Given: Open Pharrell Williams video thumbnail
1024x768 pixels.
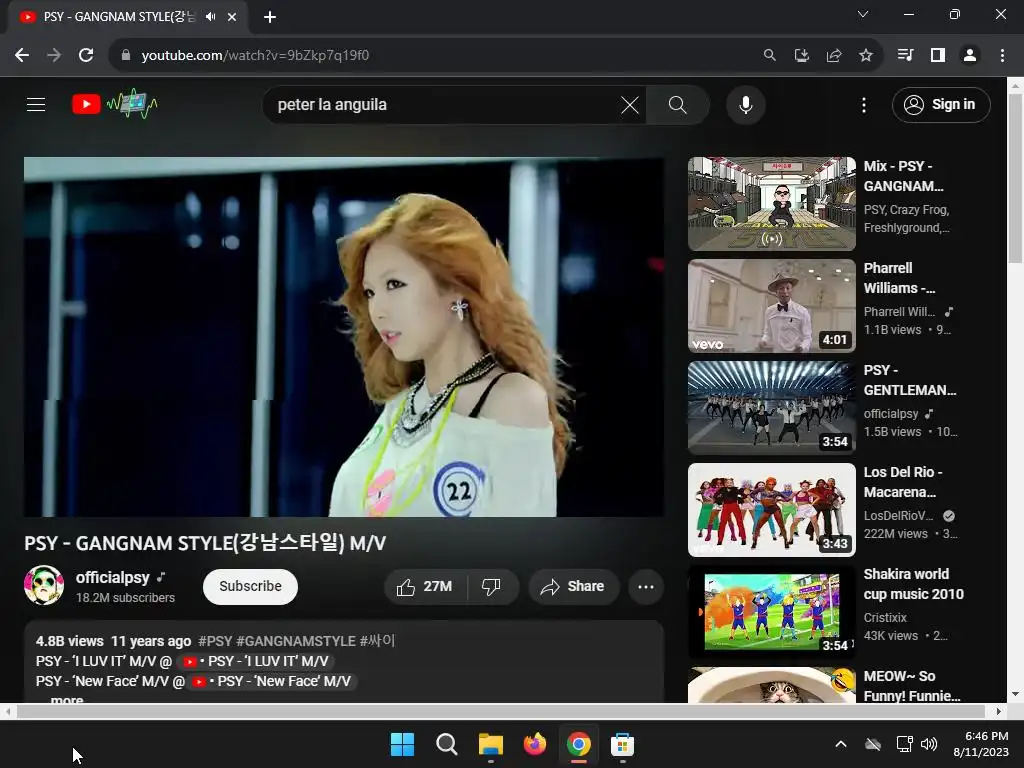Looking at the screenshot, I should (x=771, y=306).
